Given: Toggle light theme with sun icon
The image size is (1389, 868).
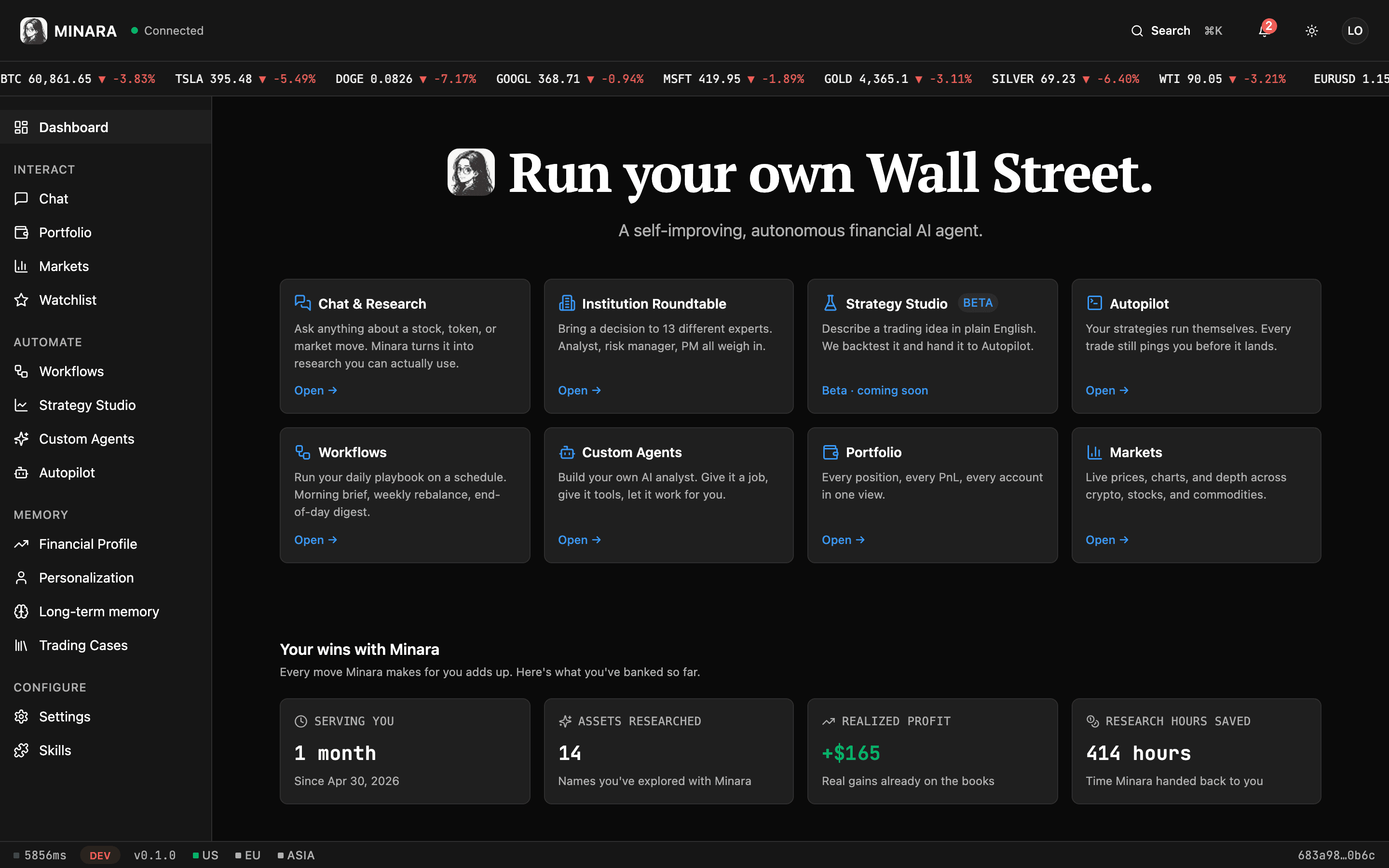Looking at the screenshot, I should (x=1311, y=31).
